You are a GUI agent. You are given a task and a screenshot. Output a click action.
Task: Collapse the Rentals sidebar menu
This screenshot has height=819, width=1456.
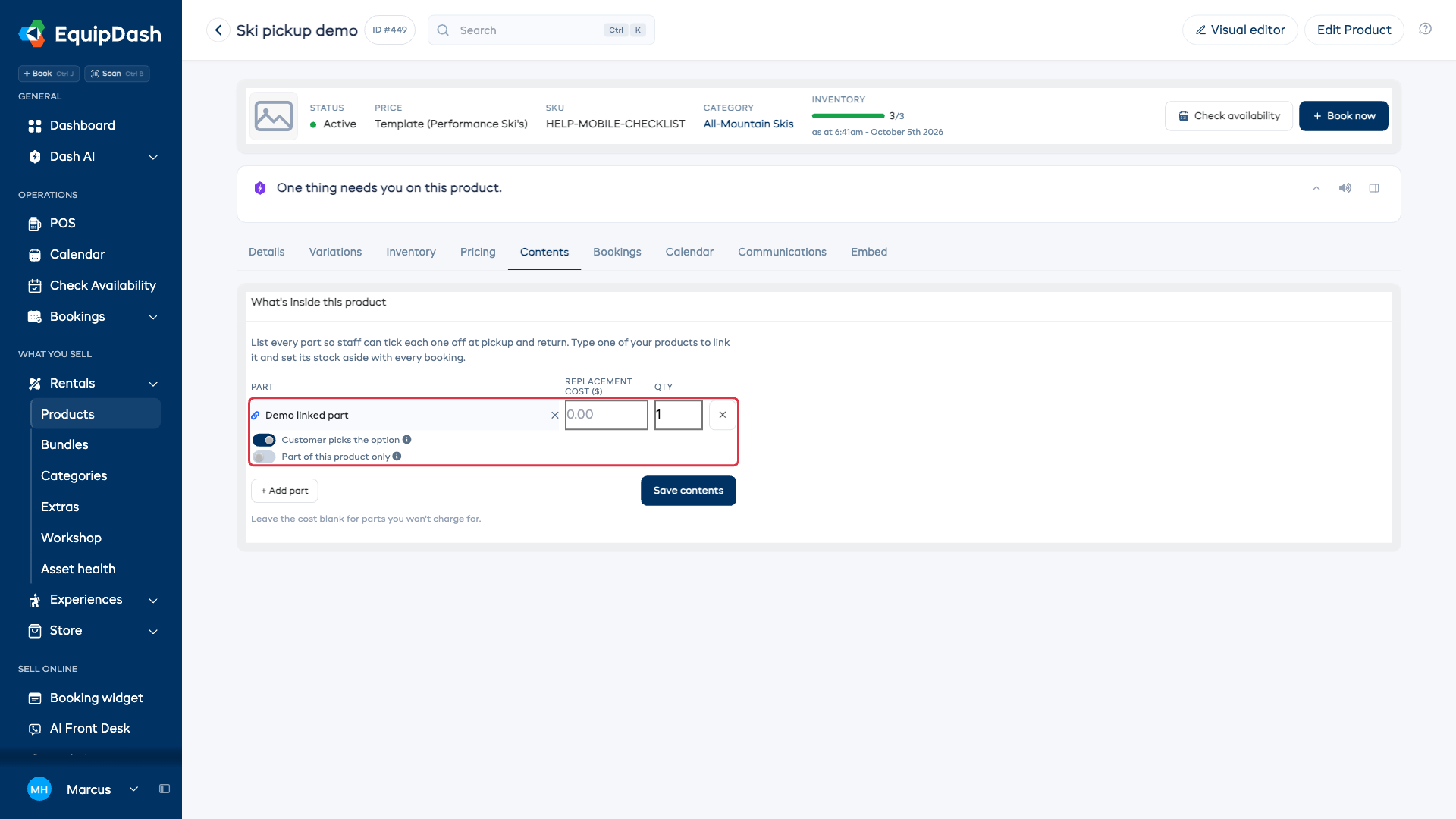tap(153, 384)
